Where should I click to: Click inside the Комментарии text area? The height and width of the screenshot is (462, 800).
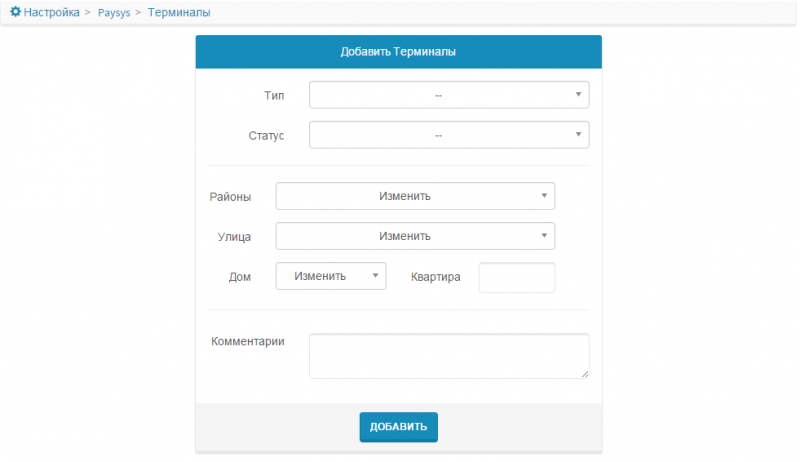449,356
